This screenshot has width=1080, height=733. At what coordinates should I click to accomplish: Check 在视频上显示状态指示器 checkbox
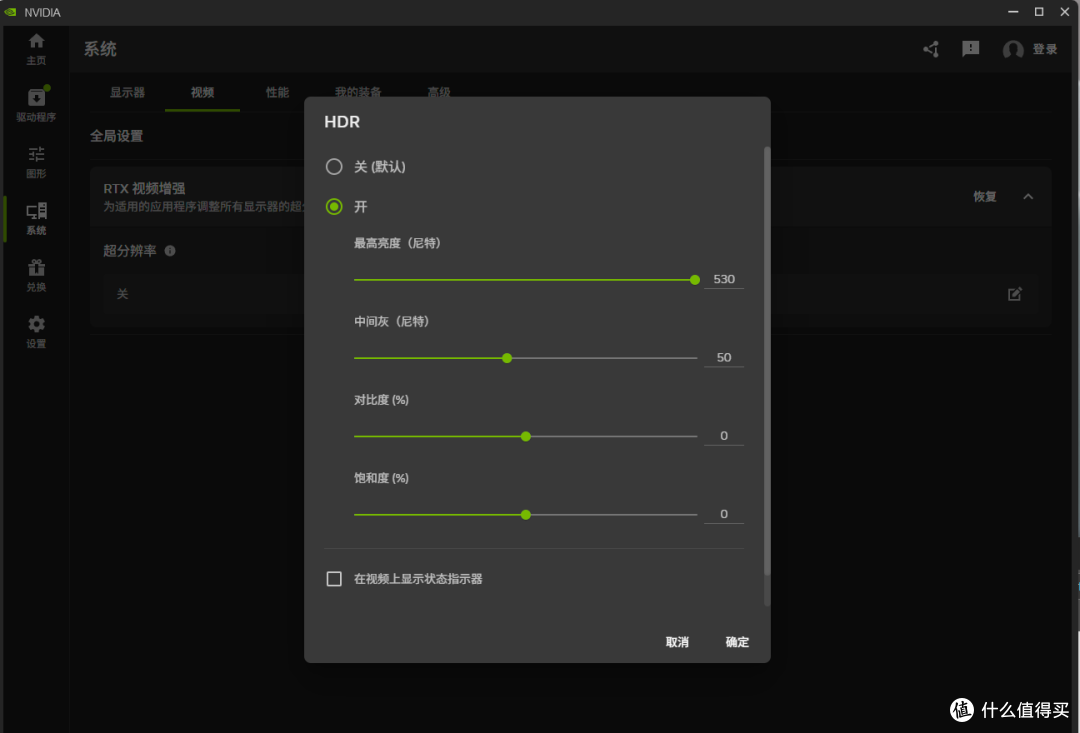click(x=334, y=579)
